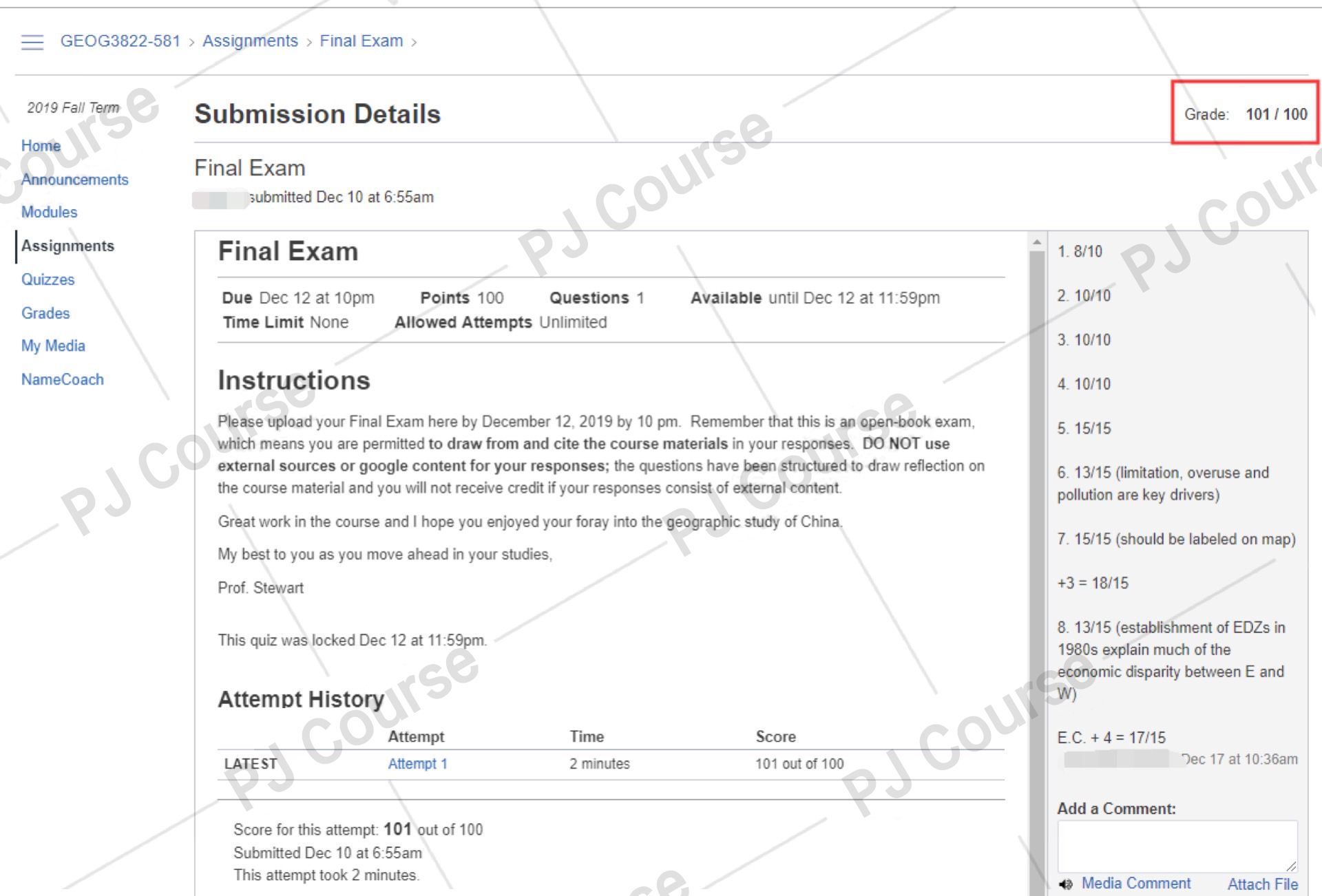Select Assignments in the sidebar
This screenshot has width=1322, height=896.
[67, 246]
